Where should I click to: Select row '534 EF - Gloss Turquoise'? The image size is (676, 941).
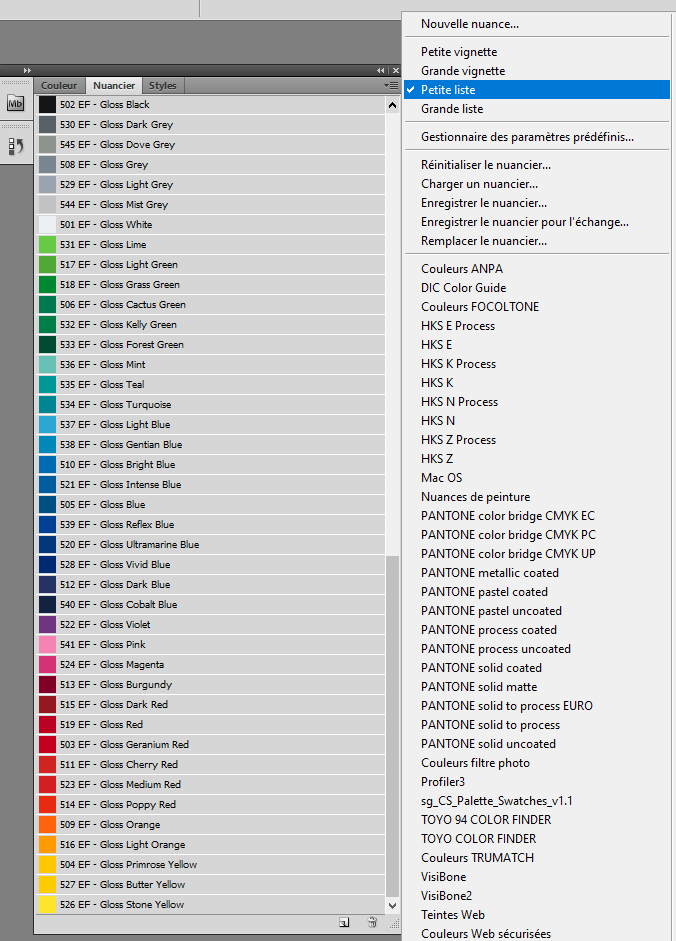(x=211, y=404)
